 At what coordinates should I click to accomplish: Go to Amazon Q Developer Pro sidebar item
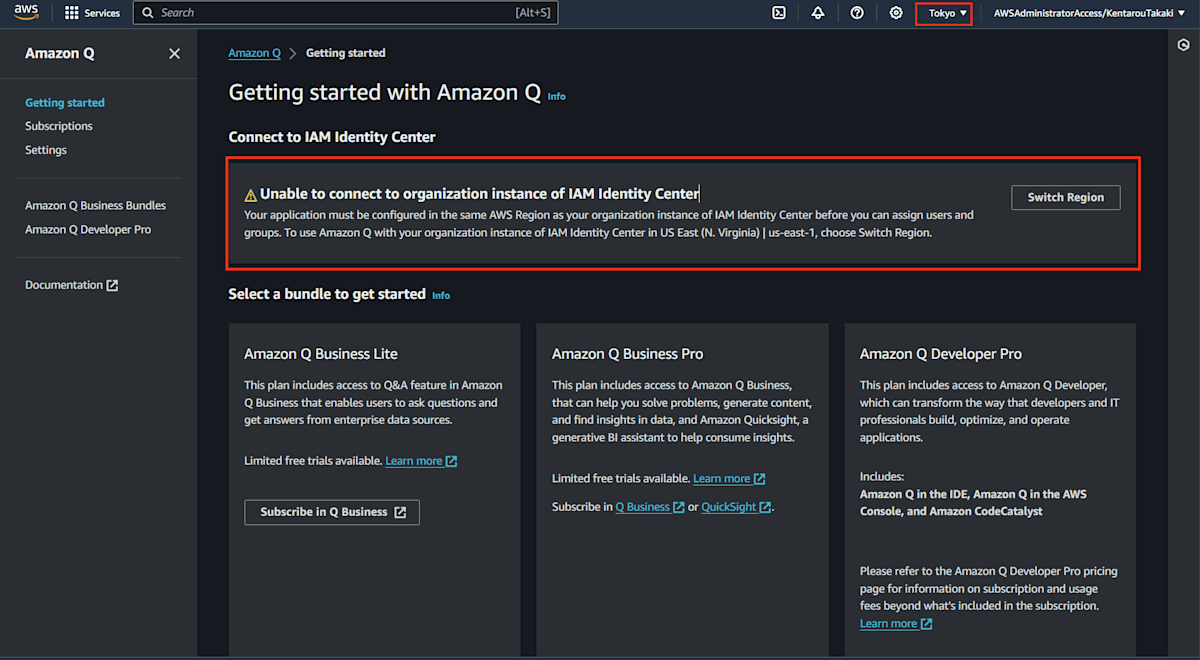[x=88, y=230]
